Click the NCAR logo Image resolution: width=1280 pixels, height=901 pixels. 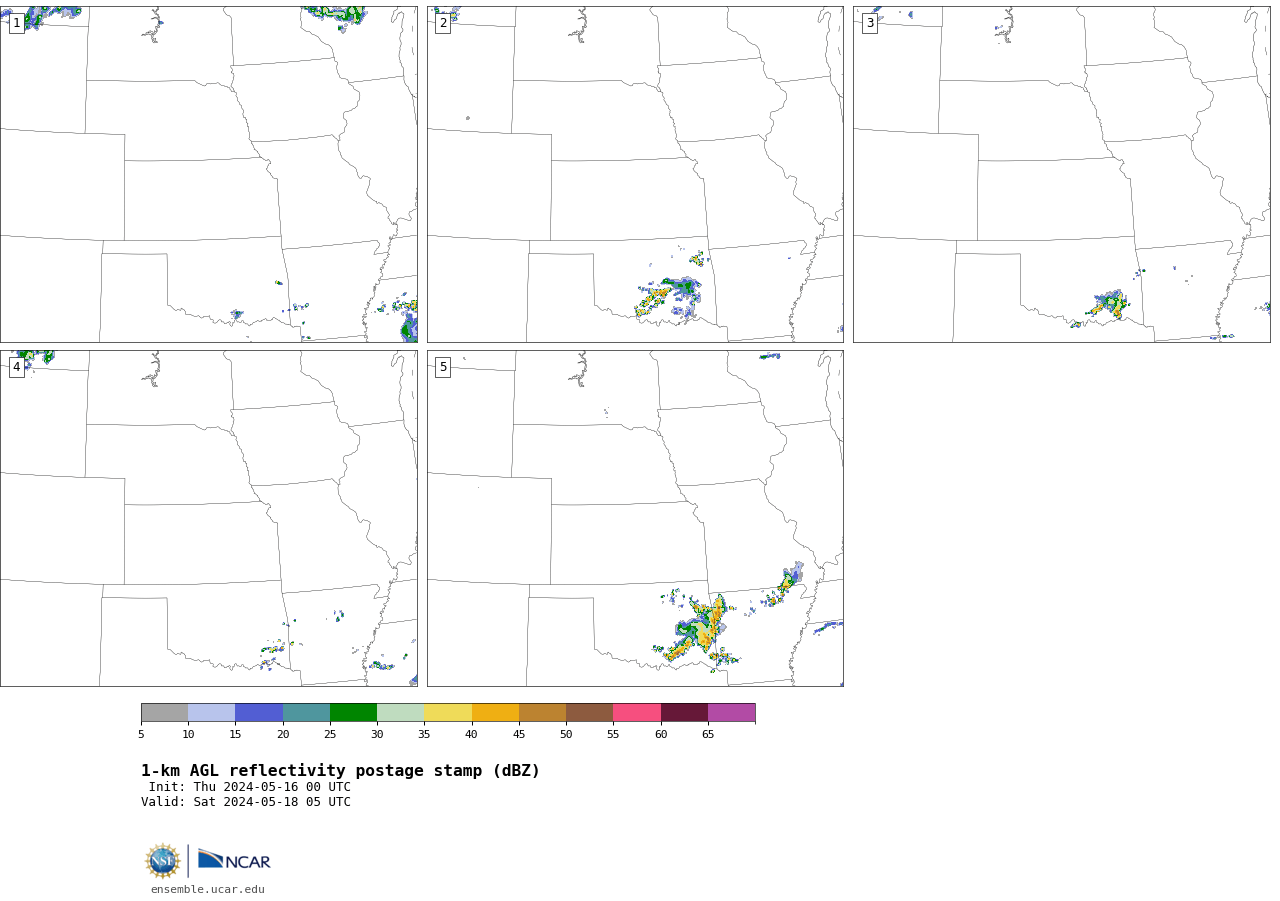234,860
